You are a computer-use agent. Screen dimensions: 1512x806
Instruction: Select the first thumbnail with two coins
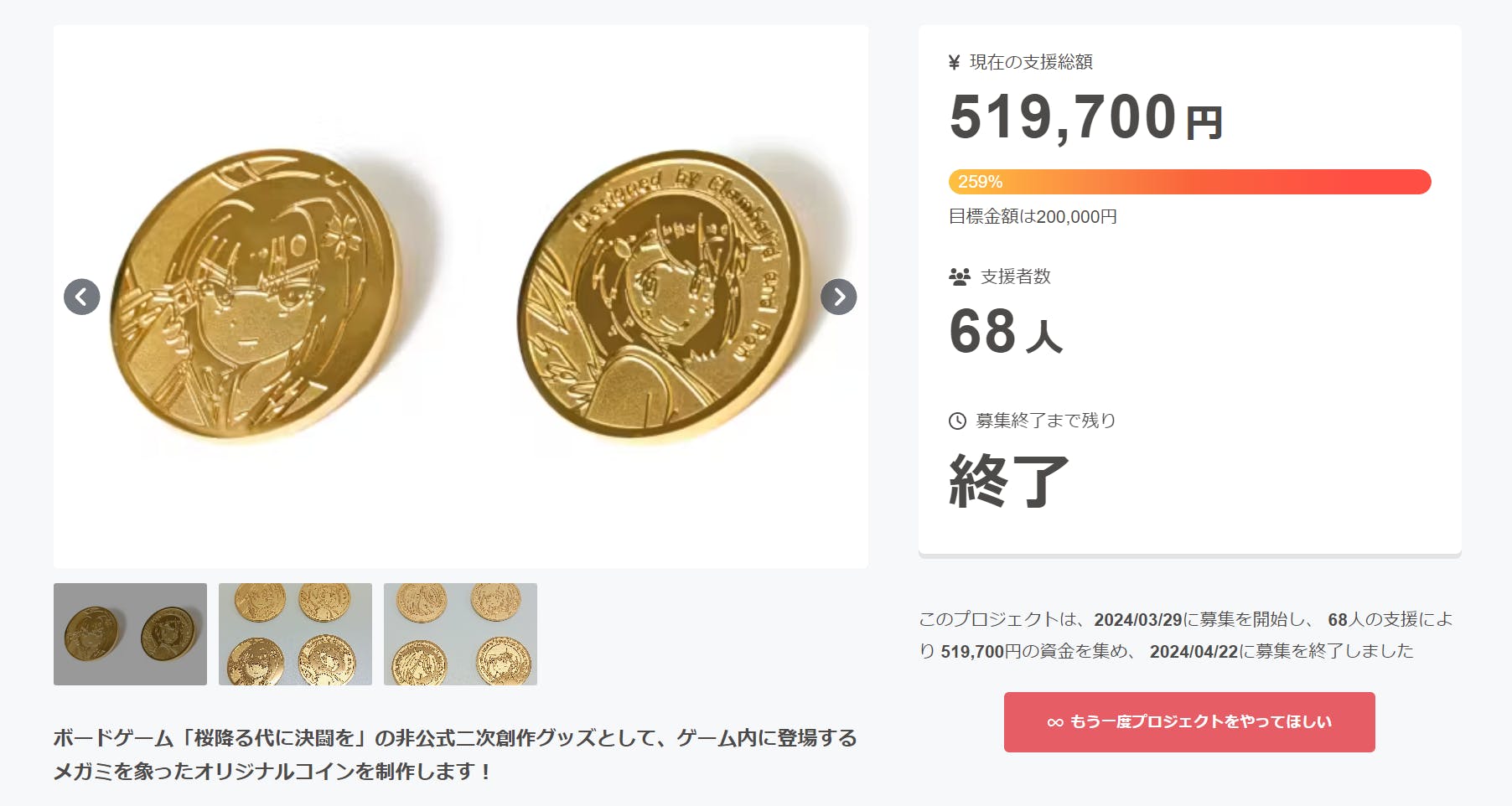tap(130, 634)
